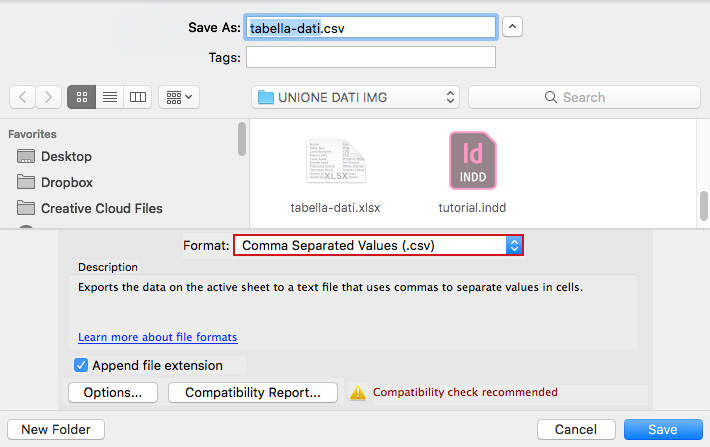Click the Compatibility Report button
This screenshot has height=447, width=710.
click(253, 392)
